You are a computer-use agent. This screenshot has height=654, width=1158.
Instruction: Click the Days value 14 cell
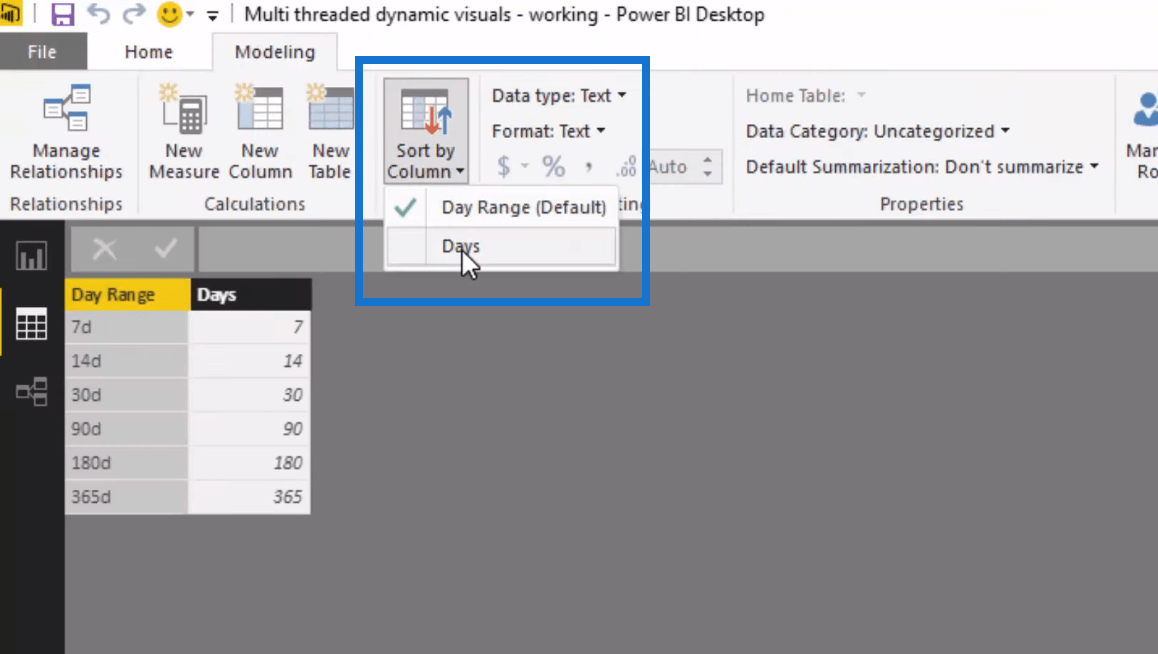tap(250, 361)
